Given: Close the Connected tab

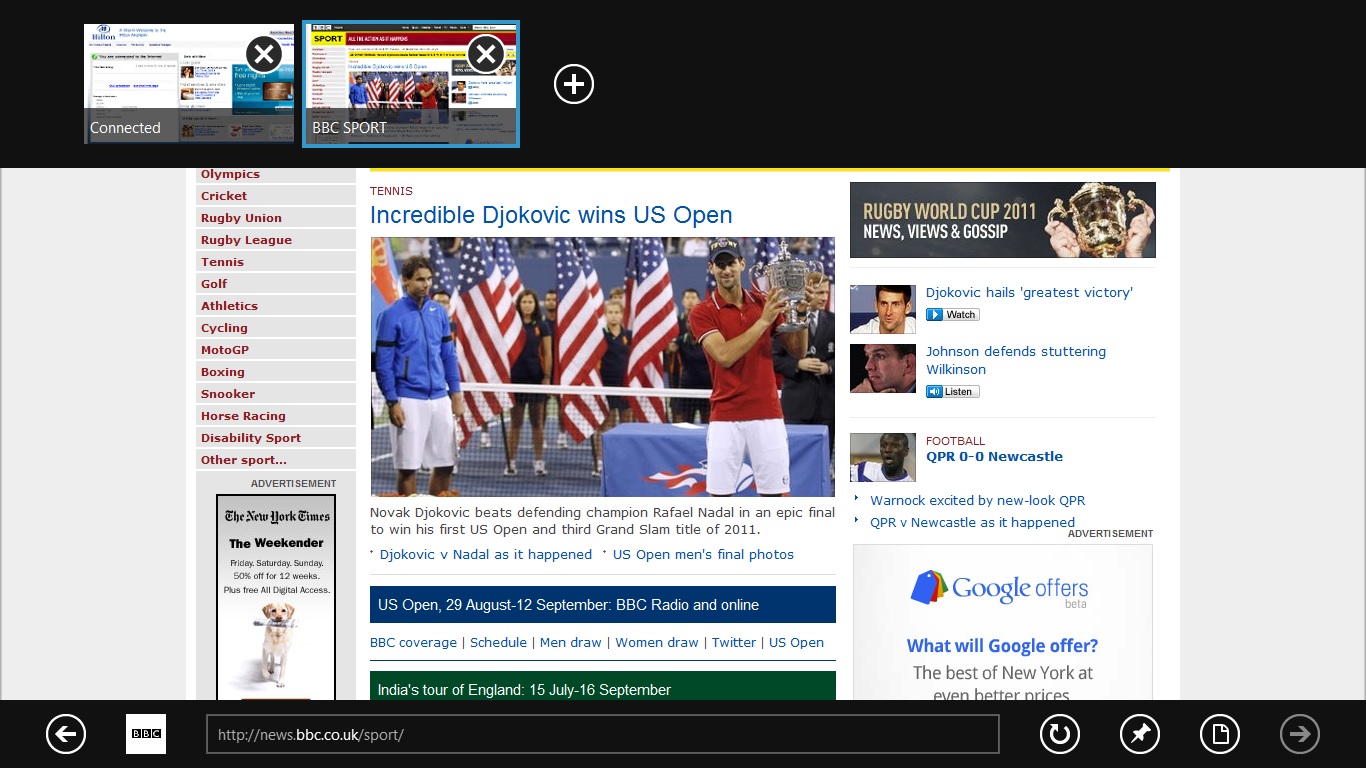Looking at the screenshot, I should coord(264,54).
